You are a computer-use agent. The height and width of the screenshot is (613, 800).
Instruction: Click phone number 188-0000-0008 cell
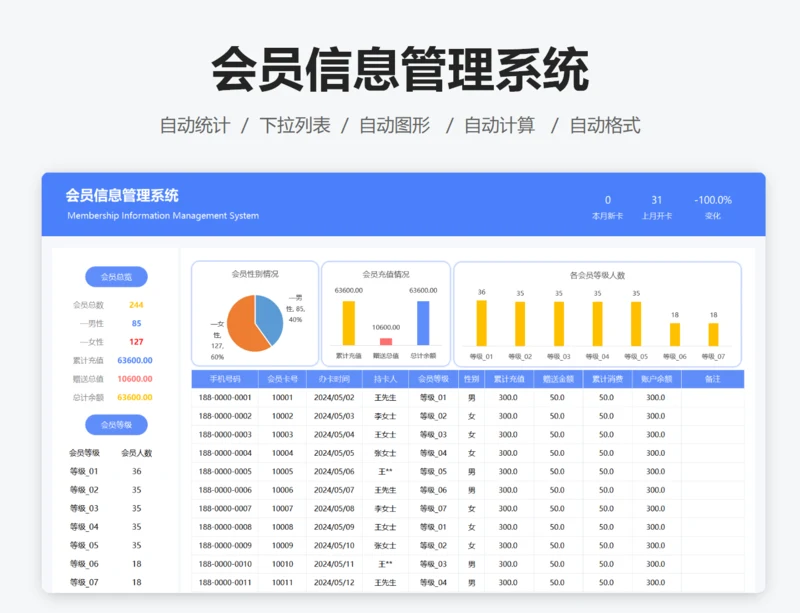click(x=225, y=527)
